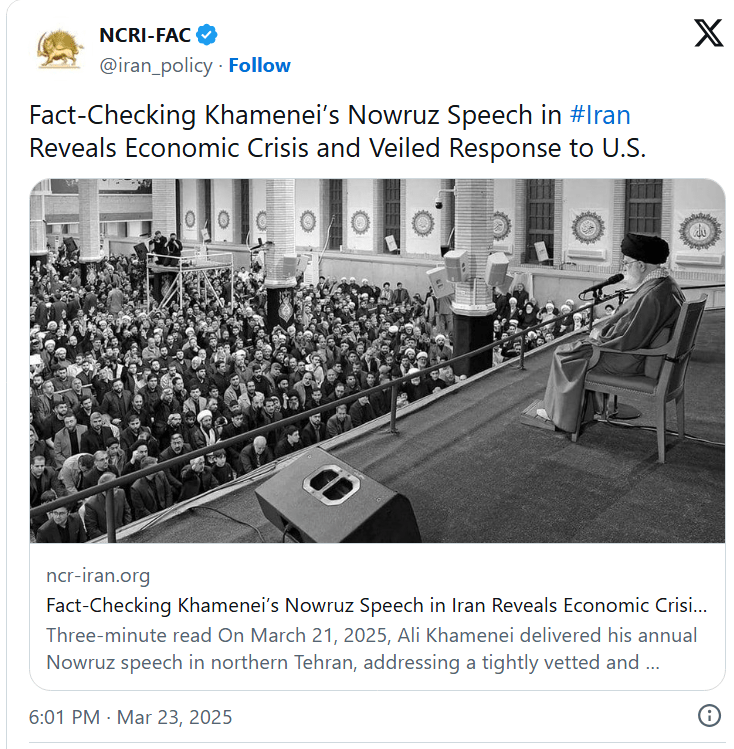Click the scaffold camera platform in the photo
The height and width of the screenshot is (749, 734).
click(190, 268)
